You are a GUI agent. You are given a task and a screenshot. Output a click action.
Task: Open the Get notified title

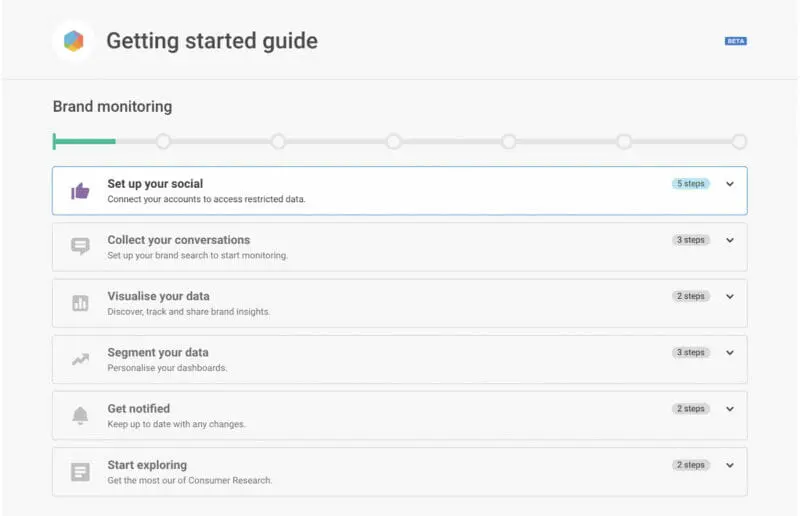(138, 408)
